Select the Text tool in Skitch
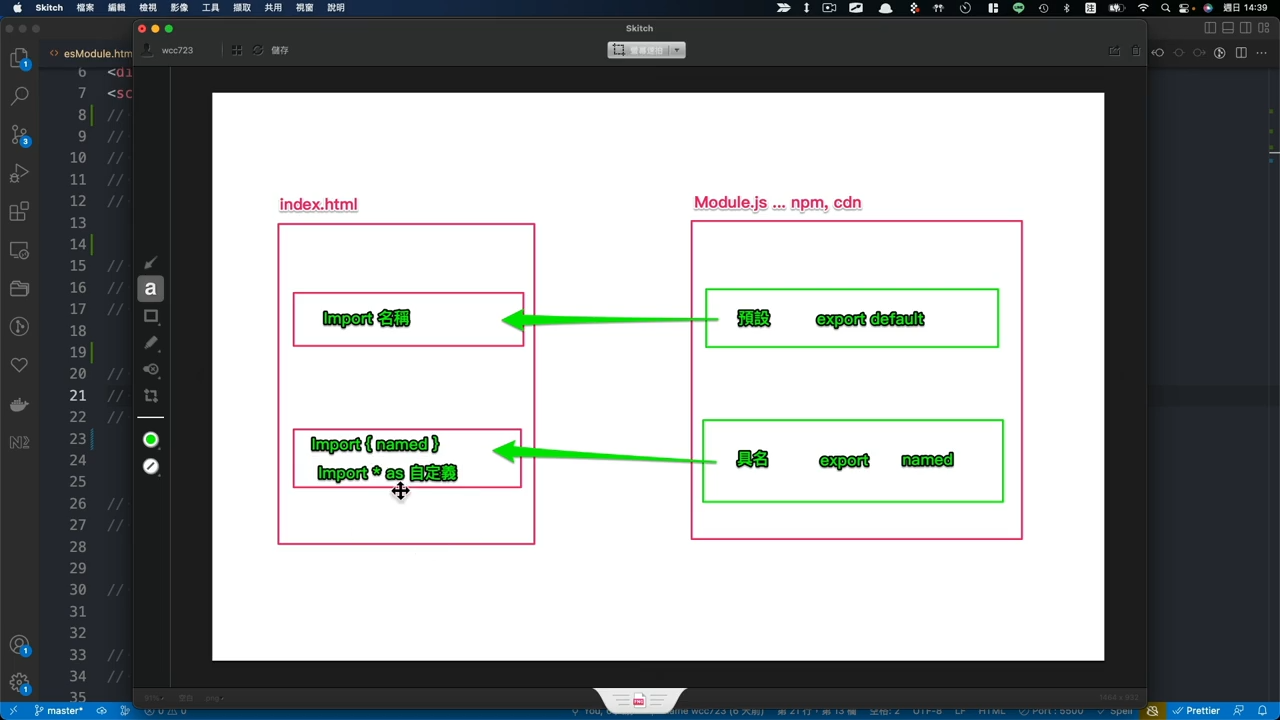The height and width of the screenshot is (720, 1280). pyautogui.click(x=151, y=289)
